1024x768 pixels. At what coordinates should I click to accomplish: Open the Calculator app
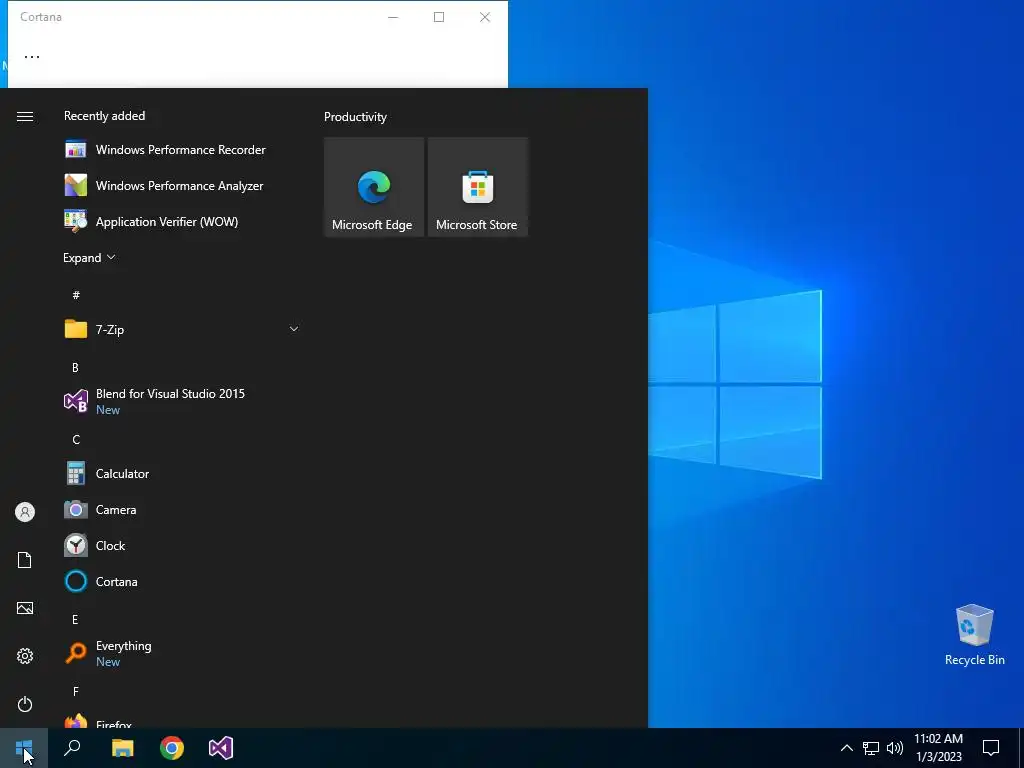(x=182, y=473)
